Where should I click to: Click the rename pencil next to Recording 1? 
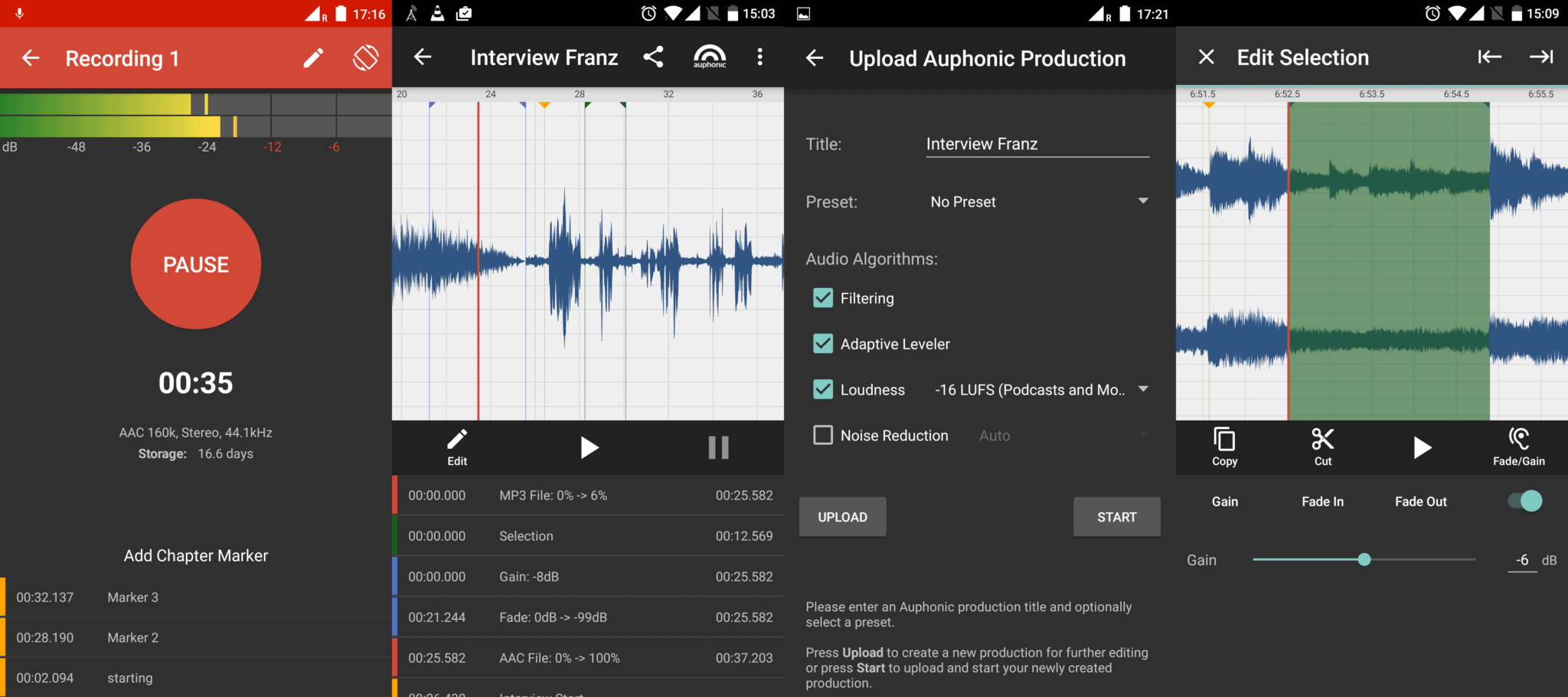coord(313,57)
